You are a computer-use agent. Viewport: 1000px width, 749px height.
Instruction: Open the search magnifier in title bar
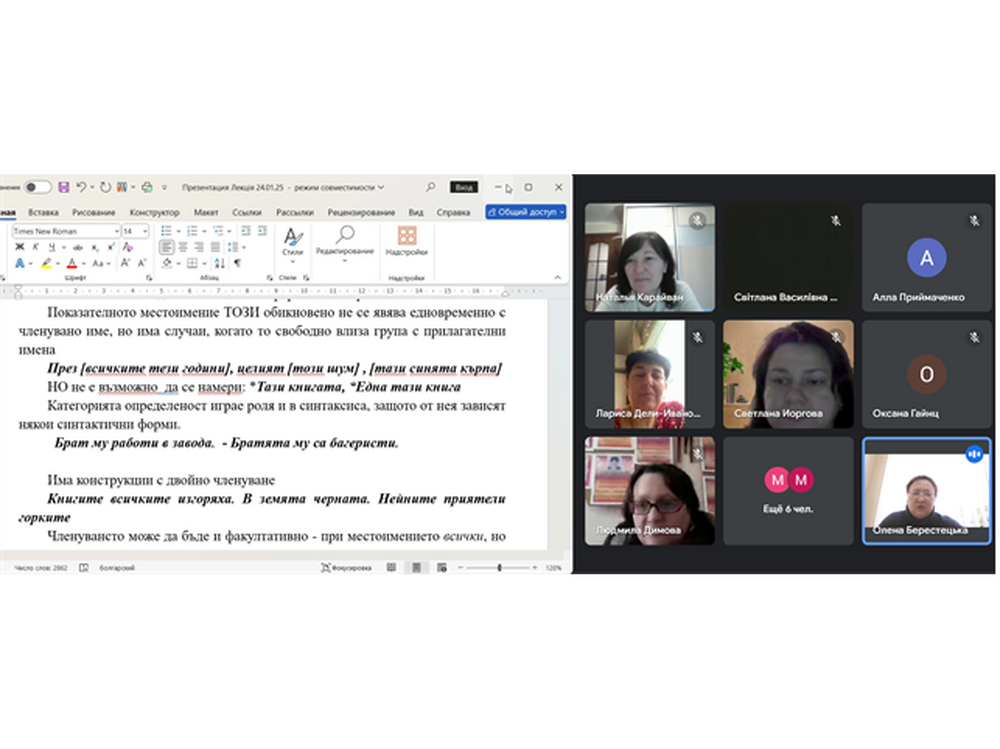(431, 187)
